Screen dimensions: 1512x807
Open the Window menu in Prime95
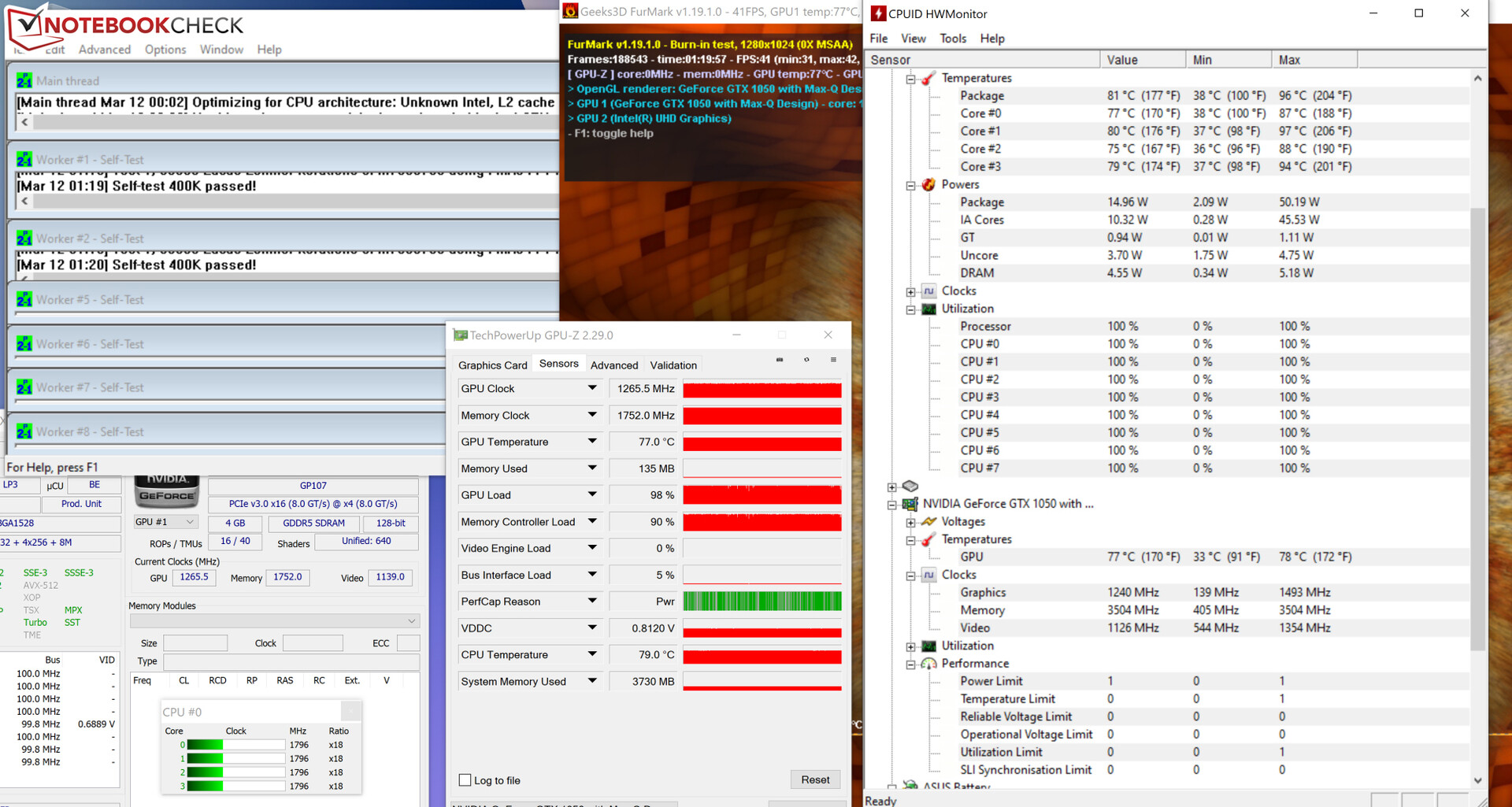click(x=221, y=50)
